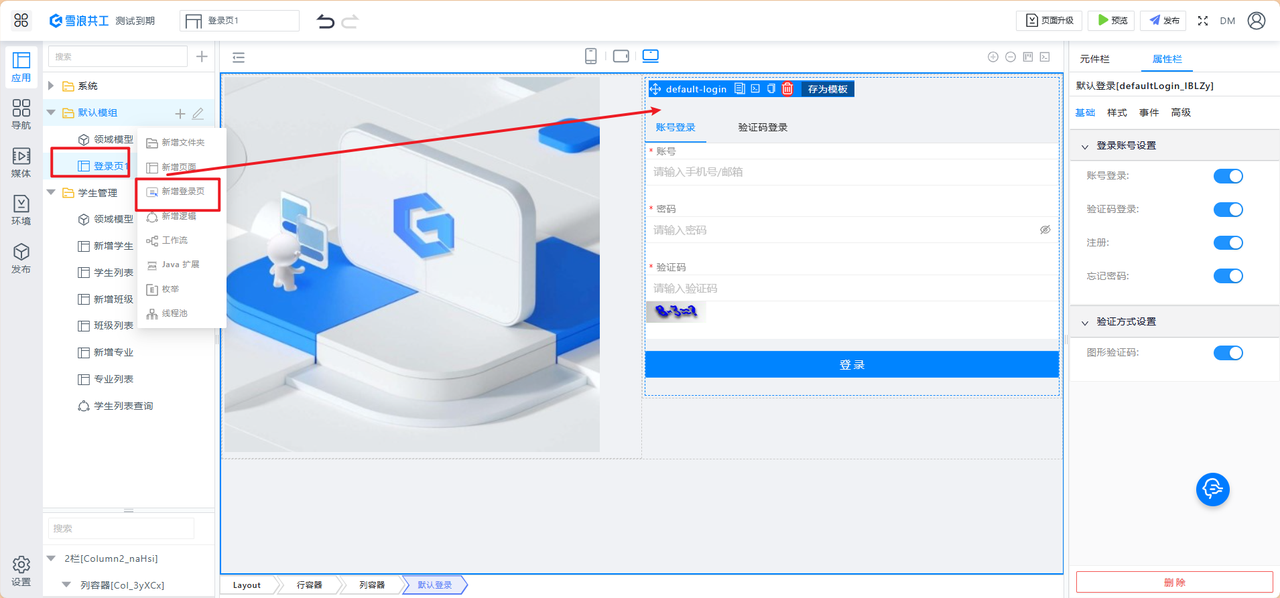Click red trash icon on default-login
The height and width of the screenshot is (598, 1280).
coord(787,89)
